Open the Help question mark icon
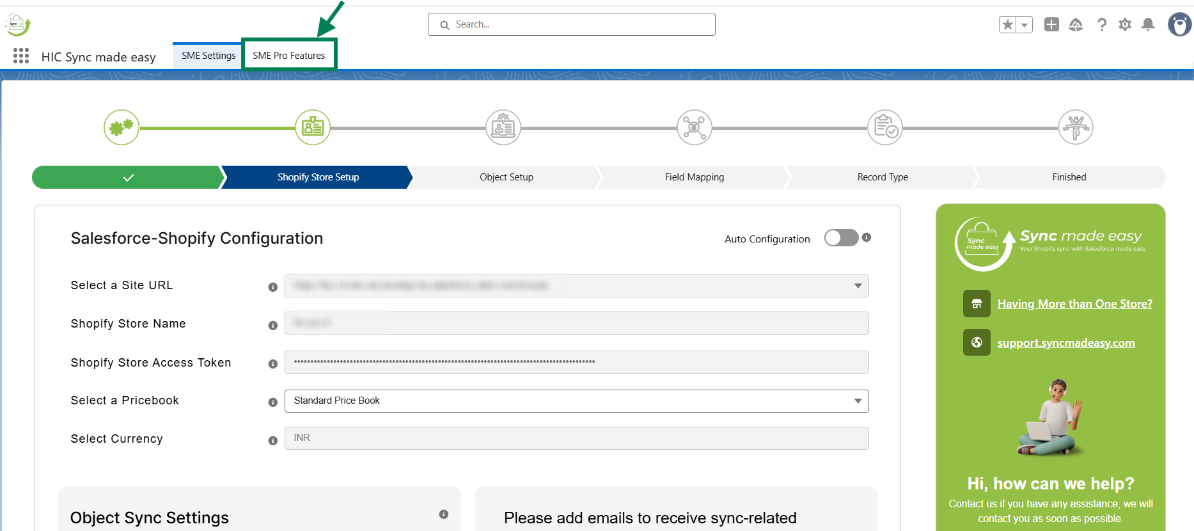1194x531 pixels. (x=1101, y=24)
